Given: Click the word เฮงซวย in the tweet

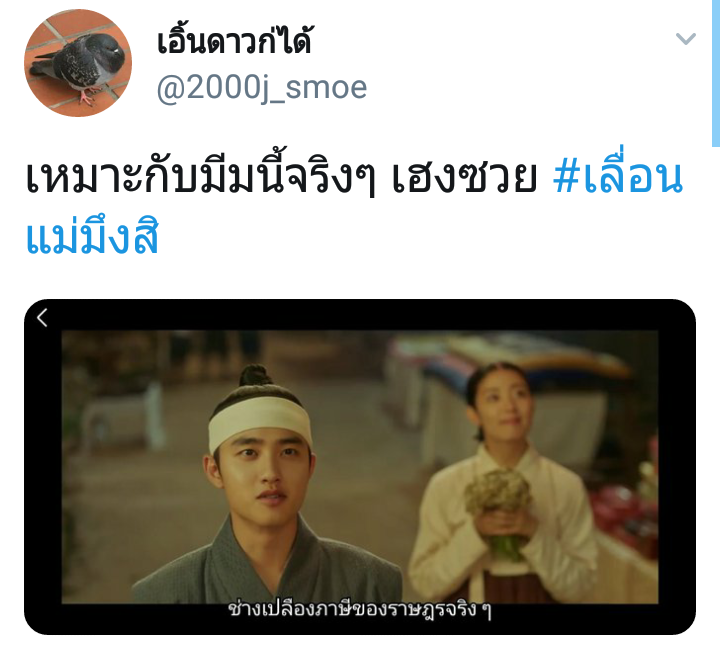Looking at the screenshot, I should tap(464, 178).
